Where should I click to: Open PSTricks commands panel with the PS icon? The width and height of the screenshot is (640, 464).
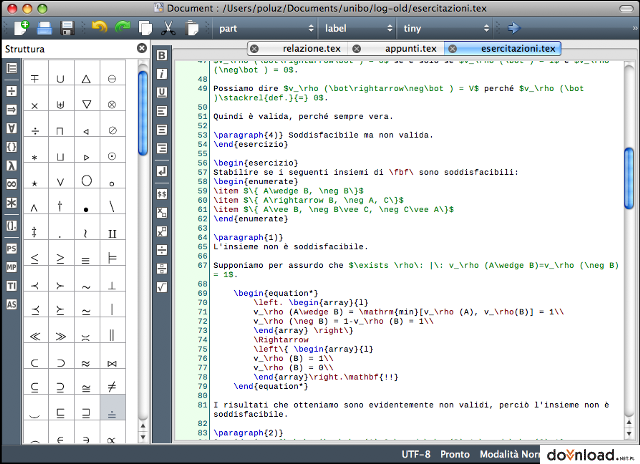pyautogui.click(x=11, y=249)
